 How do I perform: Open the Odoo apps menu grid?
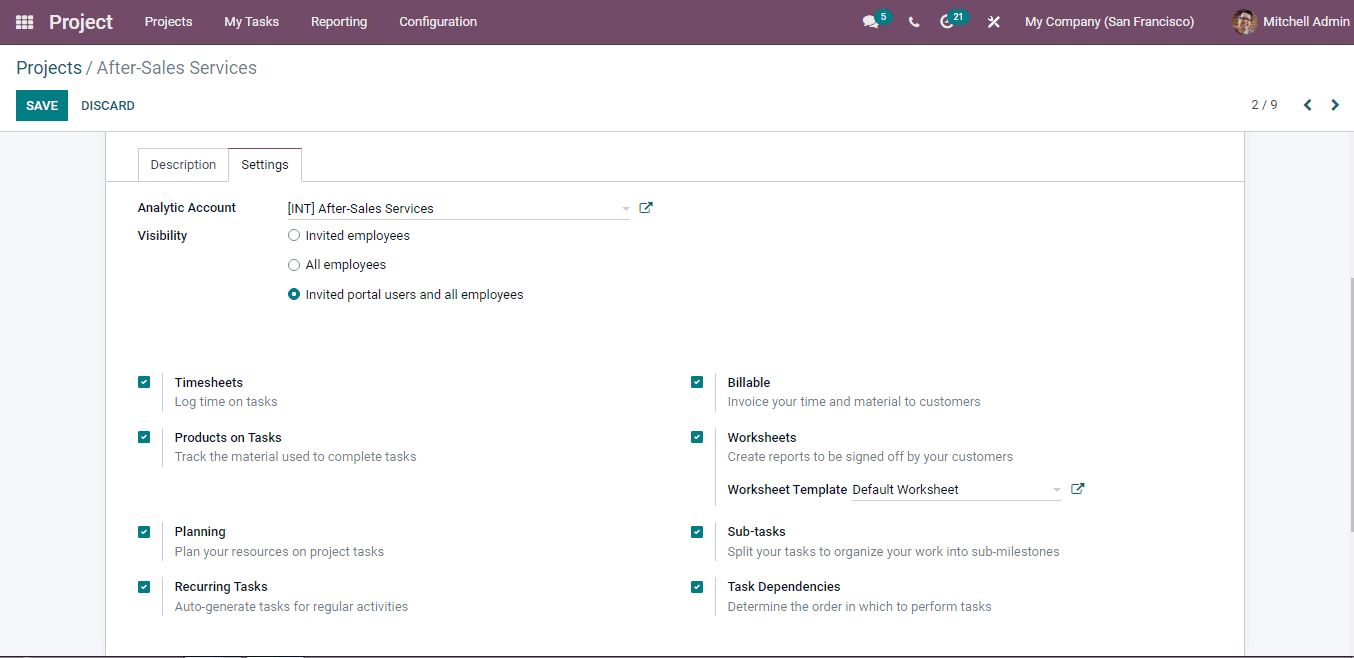(x=24, y=21)
